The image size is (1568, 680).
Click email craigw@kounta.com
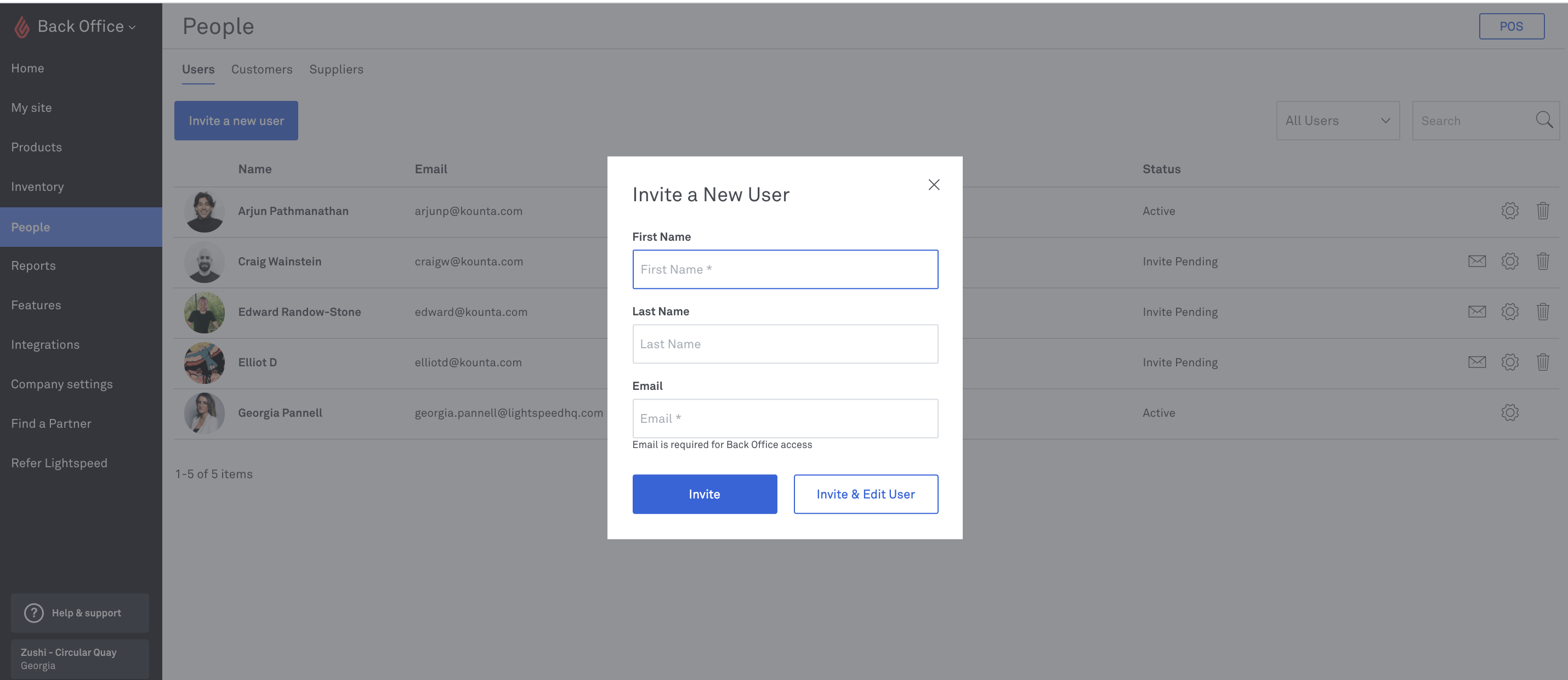point(469,262)
